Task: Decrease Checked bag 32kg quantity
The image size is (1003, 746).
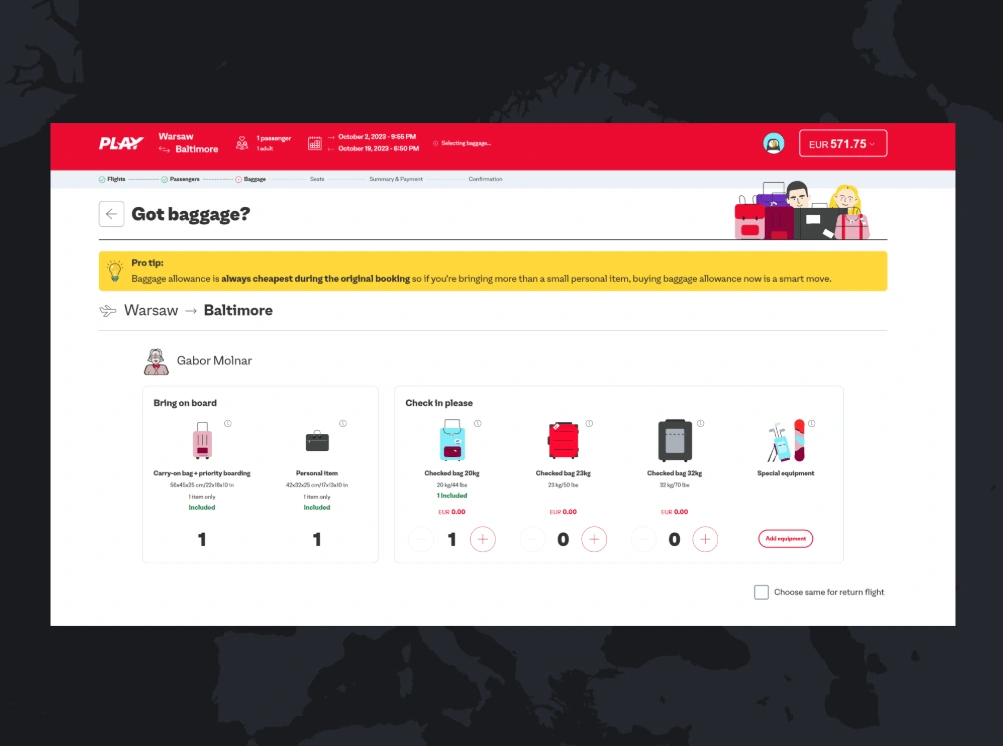Action: coord(644,539)
